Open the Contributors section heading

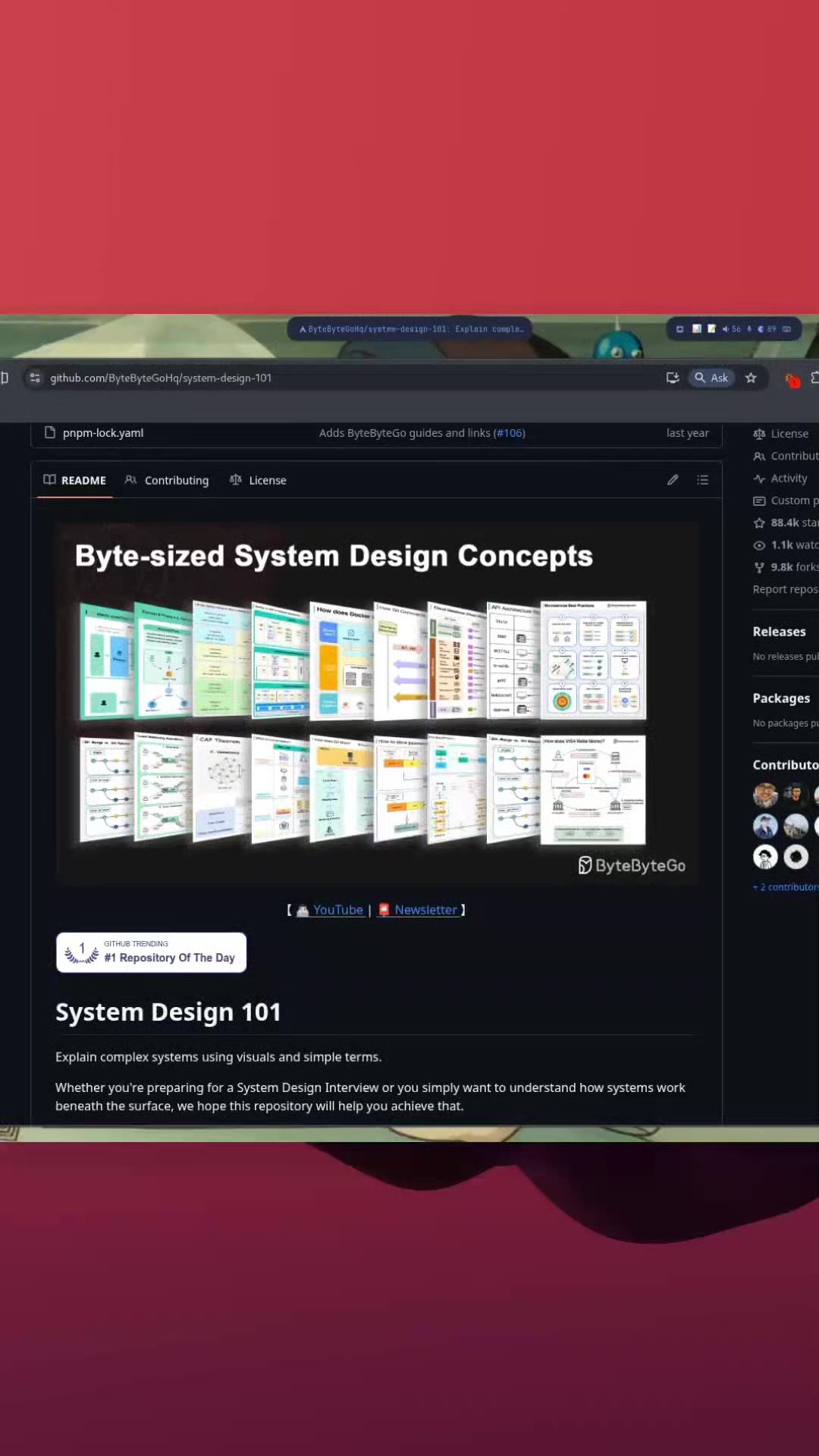[x=786, y=765]
